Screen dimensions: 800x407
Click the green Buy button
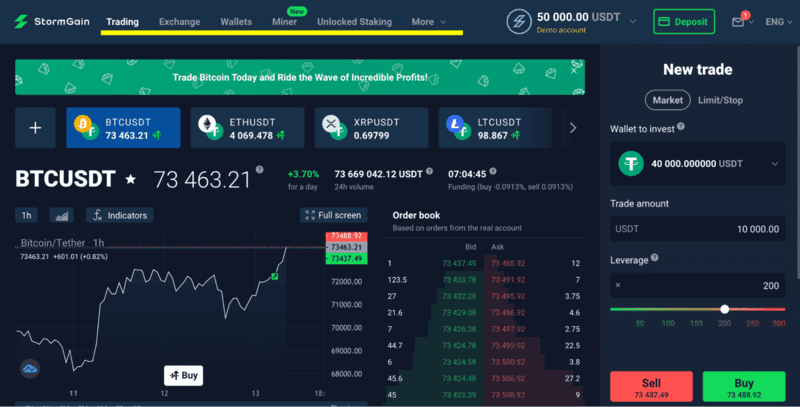pos(744,387)
